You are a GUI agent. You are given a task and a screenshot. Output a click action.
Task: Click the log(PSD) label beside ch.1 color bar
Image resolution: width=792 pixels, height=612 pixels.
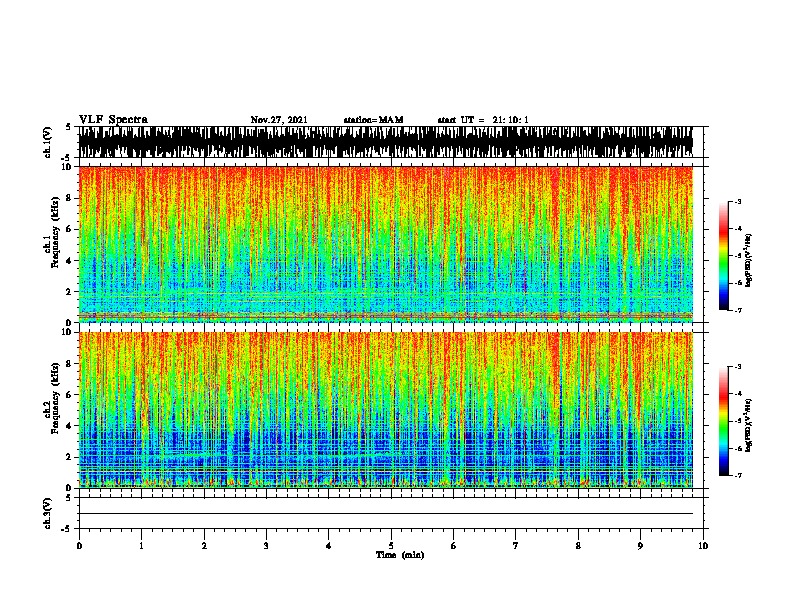[748, 261]
